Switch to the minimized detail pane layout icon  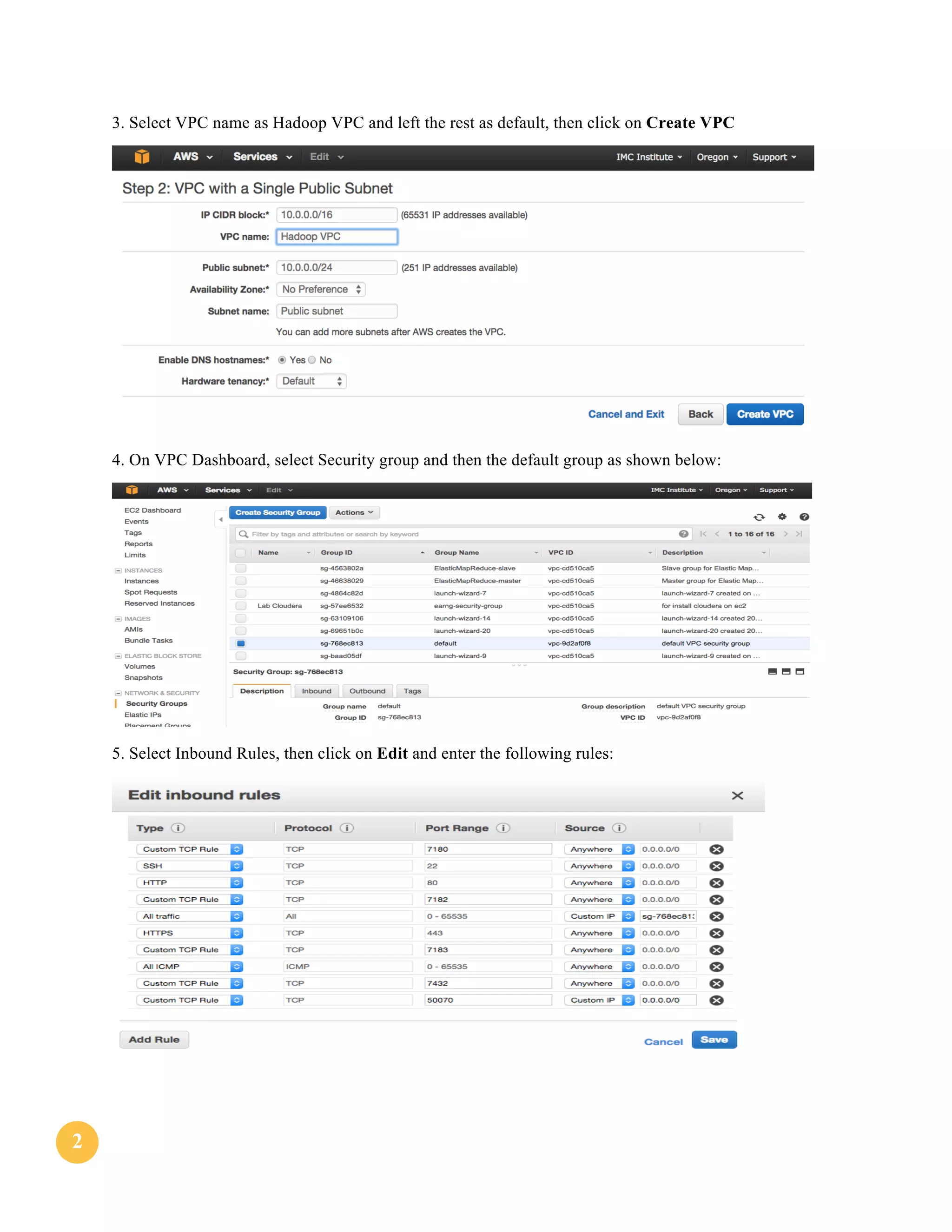point(773,671)
